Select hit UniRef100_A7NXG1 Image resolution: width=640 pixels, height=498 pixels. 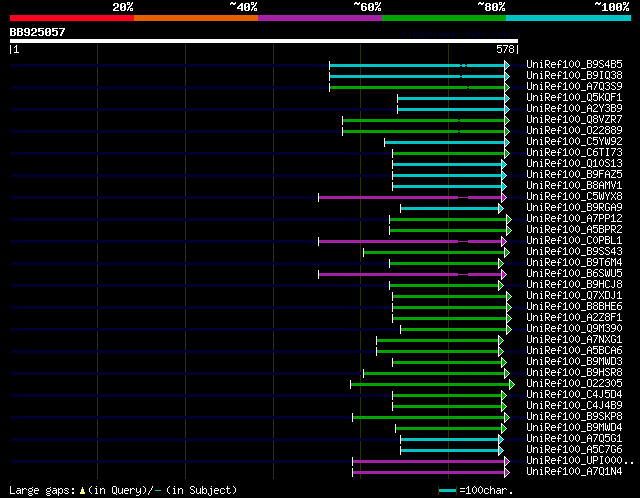pyautogui.click(x=574, y=340)
